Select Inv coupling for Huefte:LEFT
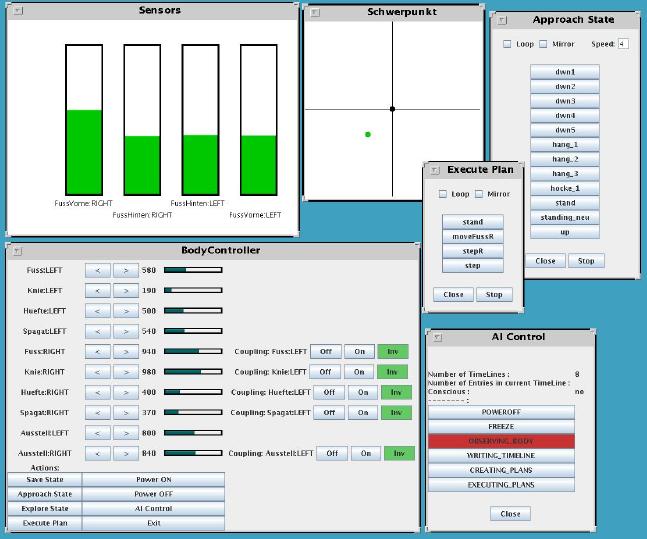This screenshot has width=647, height=539. tap(396, 393)
